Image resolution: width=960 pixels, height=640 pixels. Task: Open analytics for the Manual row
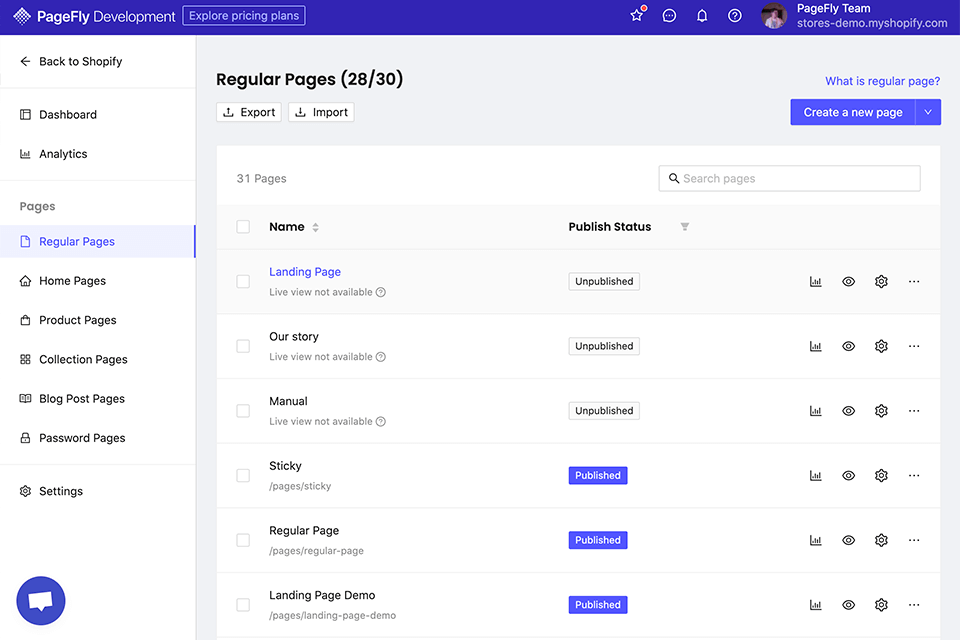816,411
